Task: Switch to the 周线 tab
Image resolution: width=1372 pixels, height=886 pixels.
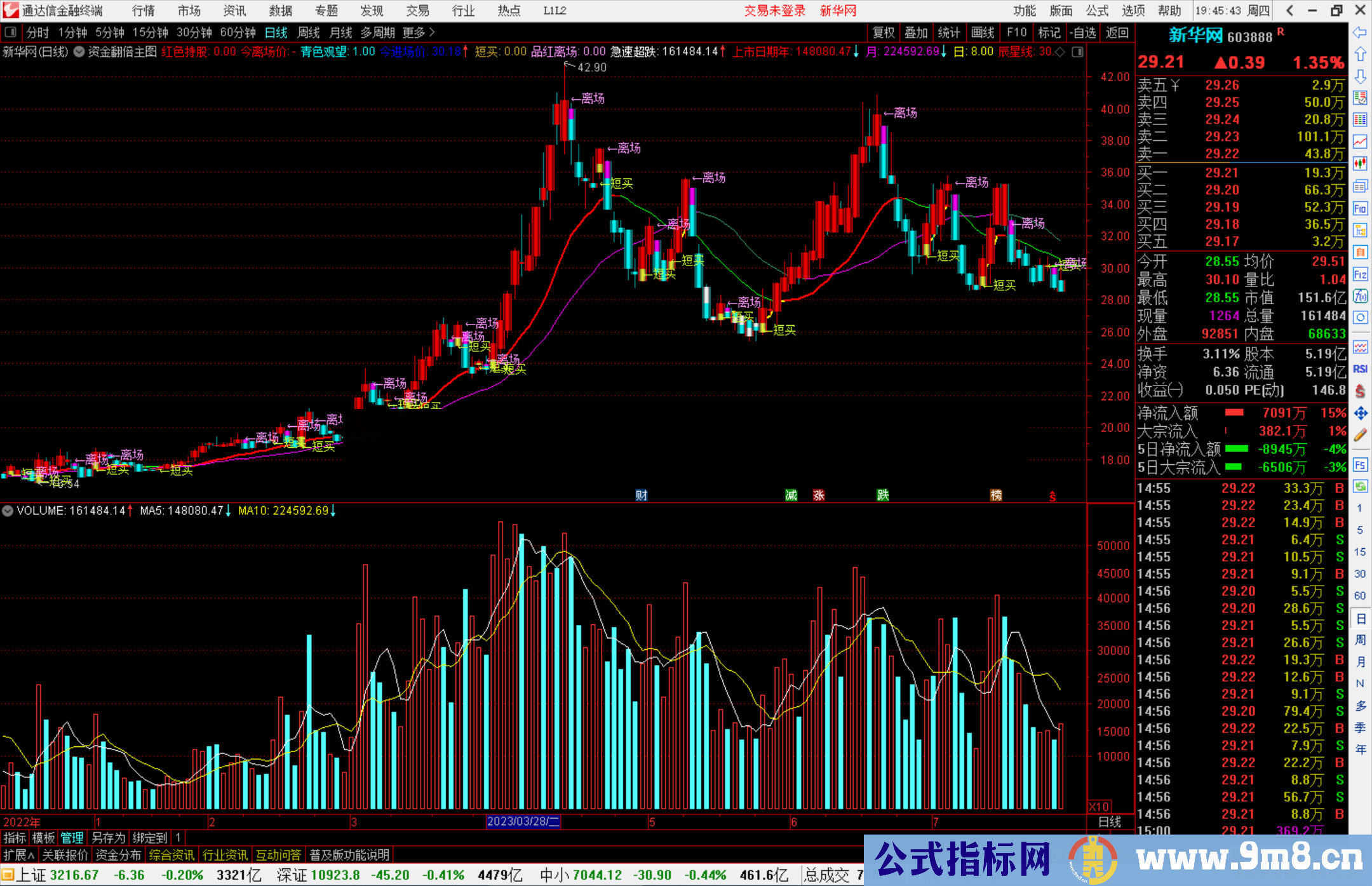Action: pos(309,32)
